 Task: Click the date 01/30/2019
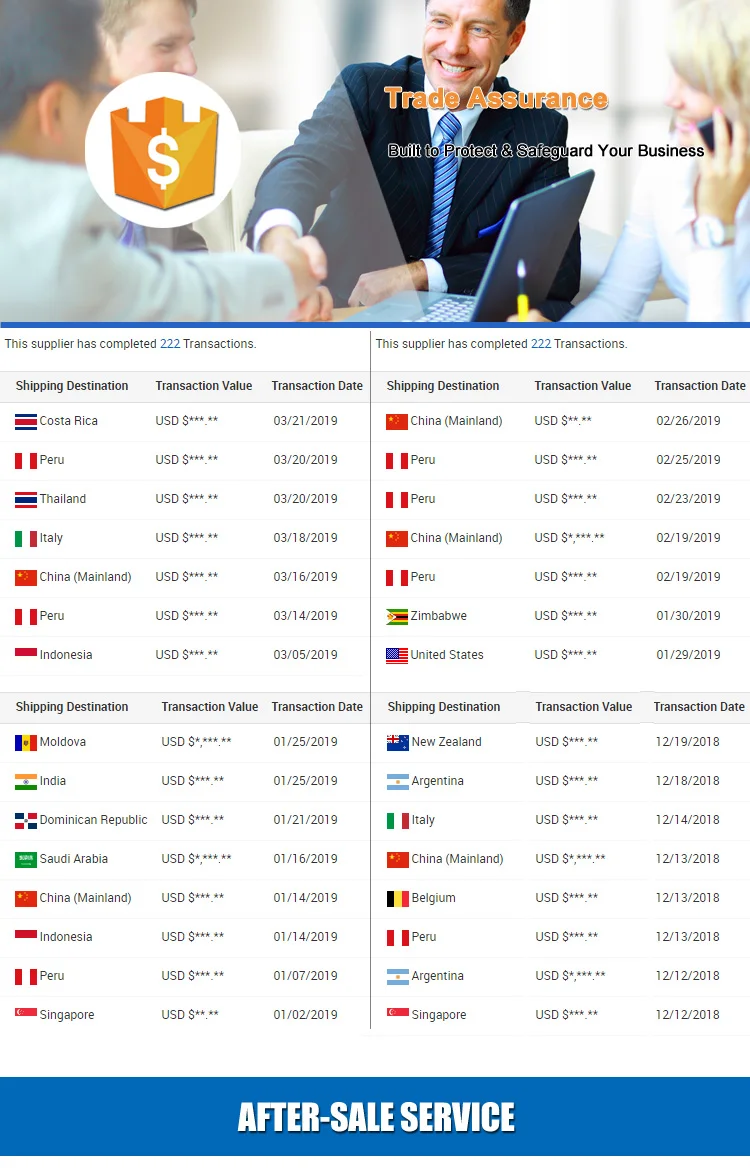[688, 616]
